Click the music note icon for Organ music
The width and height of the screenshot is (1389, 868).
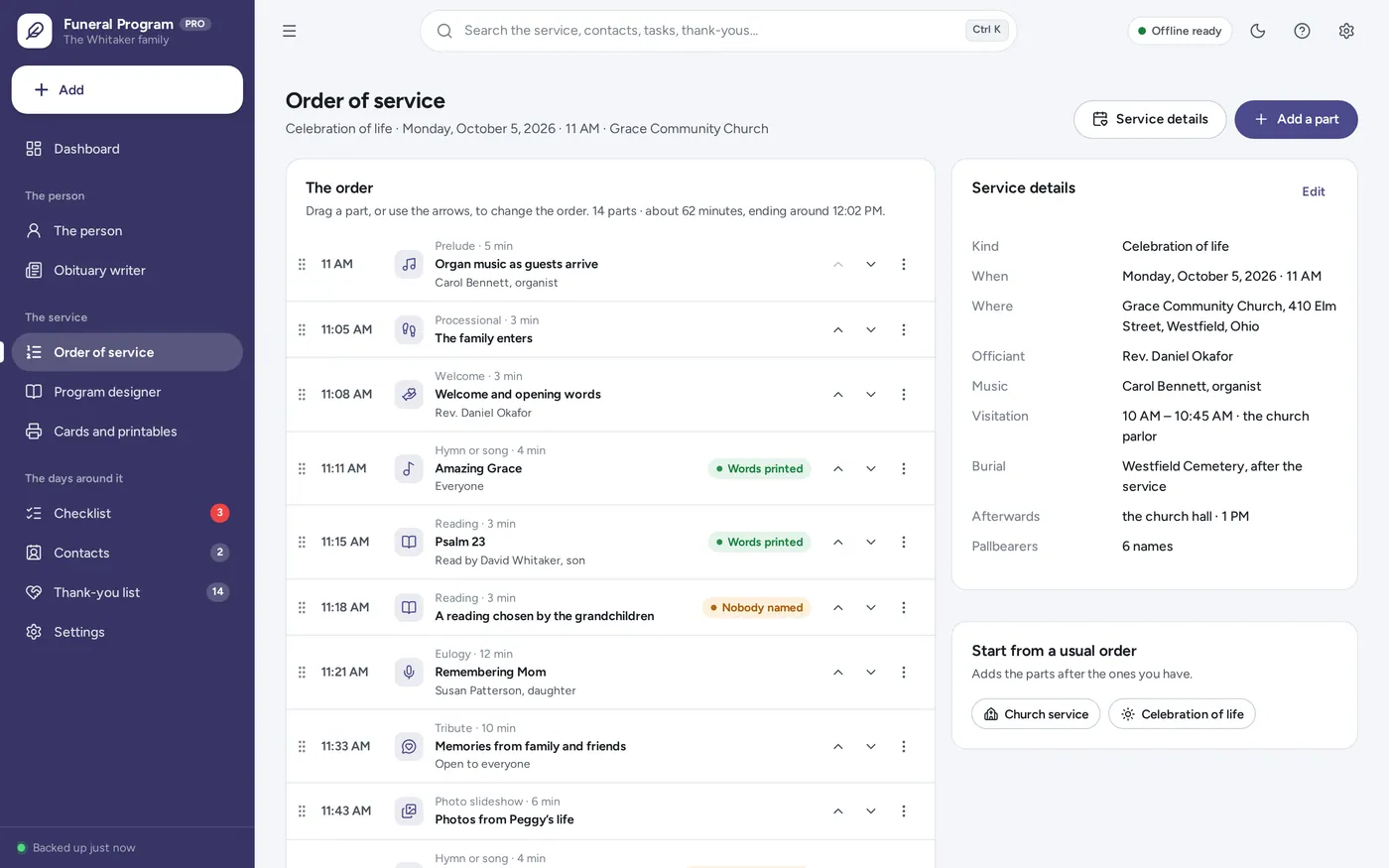pos(409,265)
